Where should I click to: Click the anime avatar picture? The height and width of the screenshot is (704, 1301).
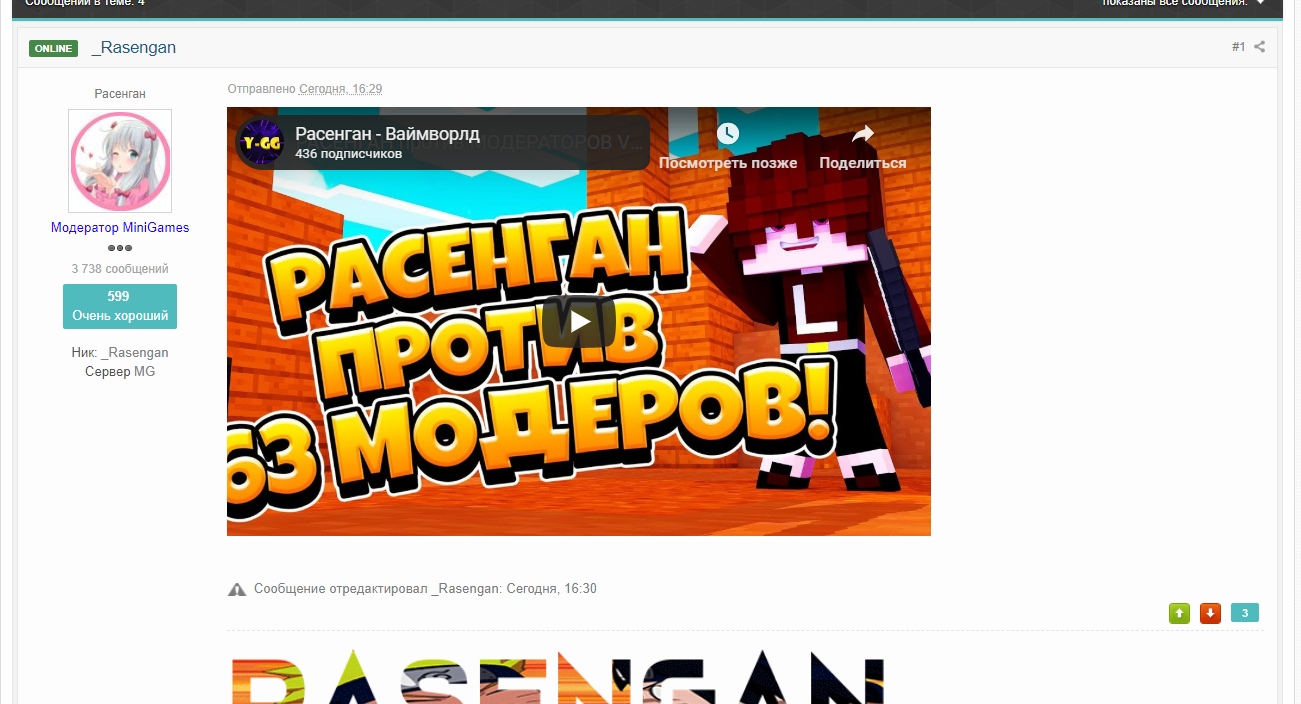point(120,161)
